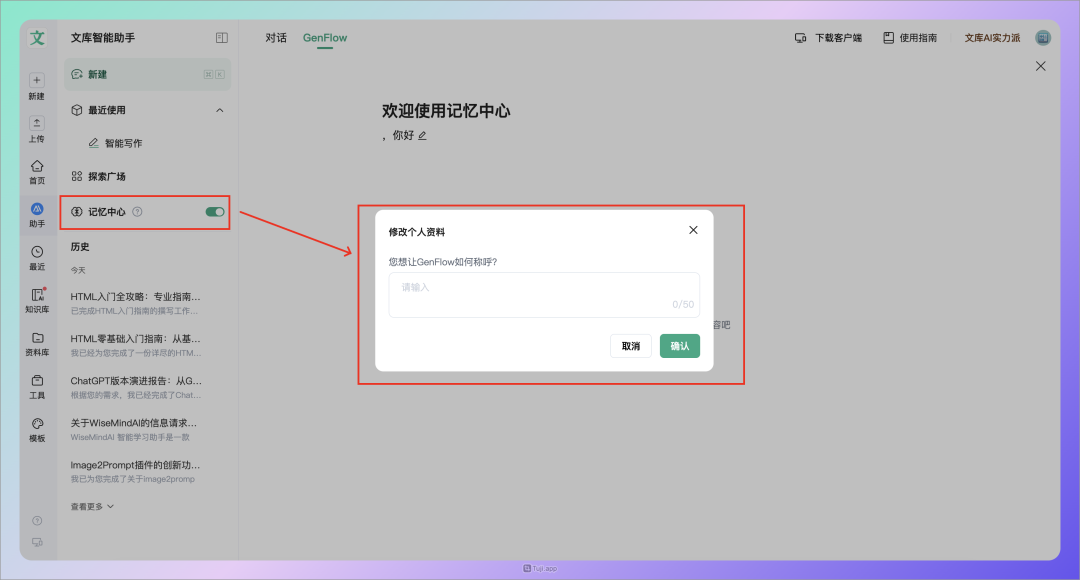
Task: Confirm the dialog with 确认 button
Action: (679, 345)
